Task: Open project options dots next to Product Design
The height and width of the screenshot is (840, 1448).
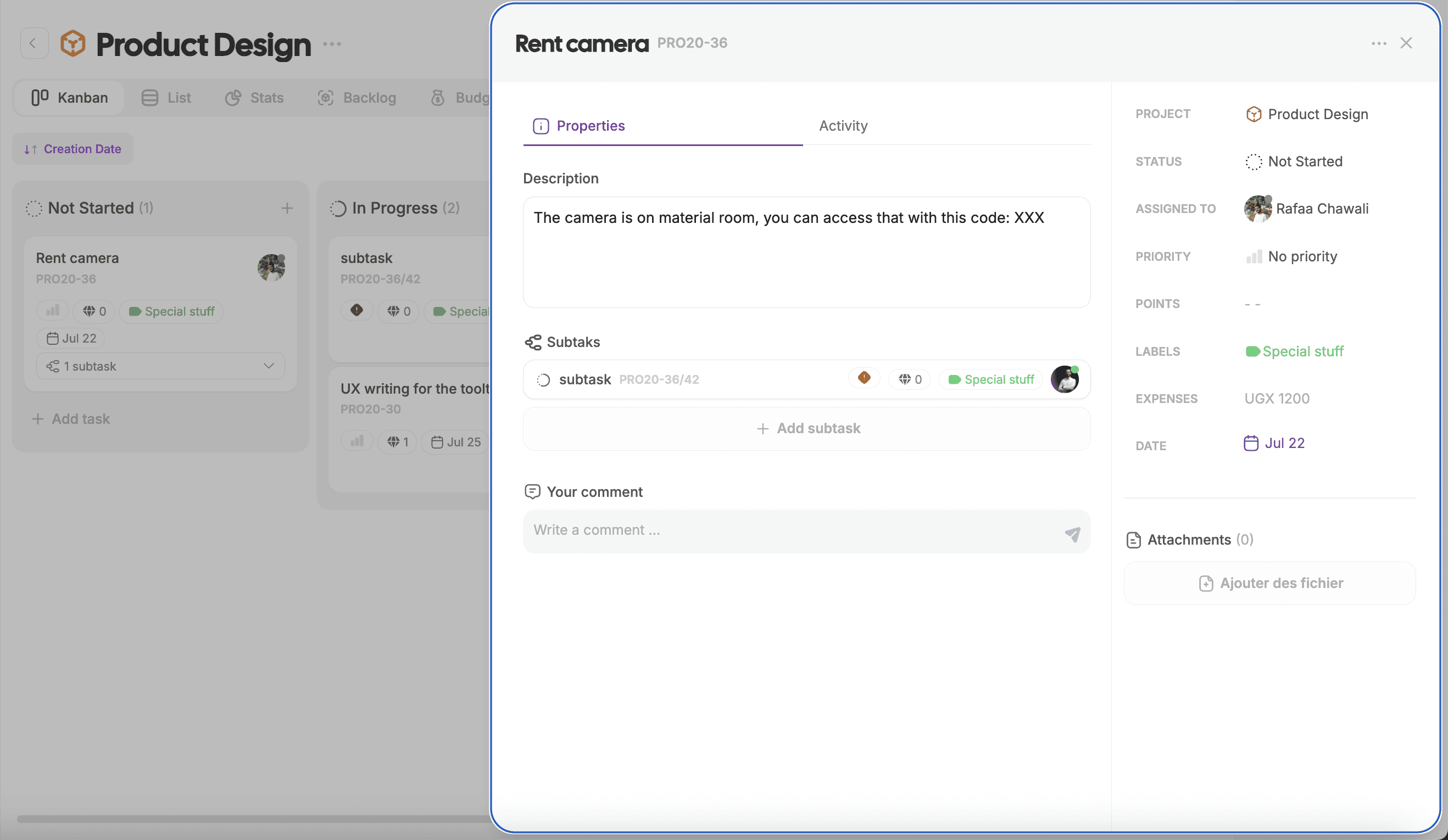Action: tap(332, 43)
